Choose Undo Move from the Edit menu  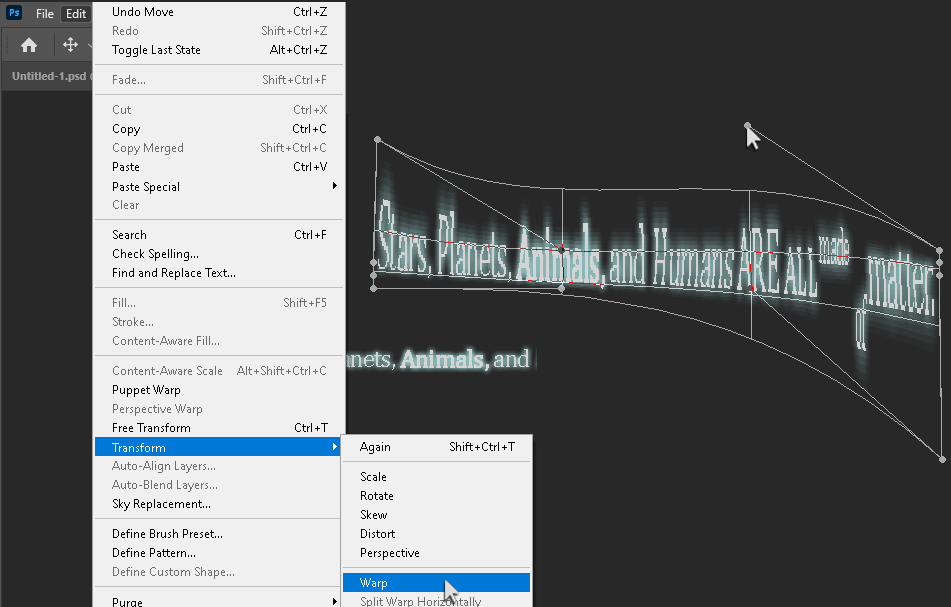point(142,12)
